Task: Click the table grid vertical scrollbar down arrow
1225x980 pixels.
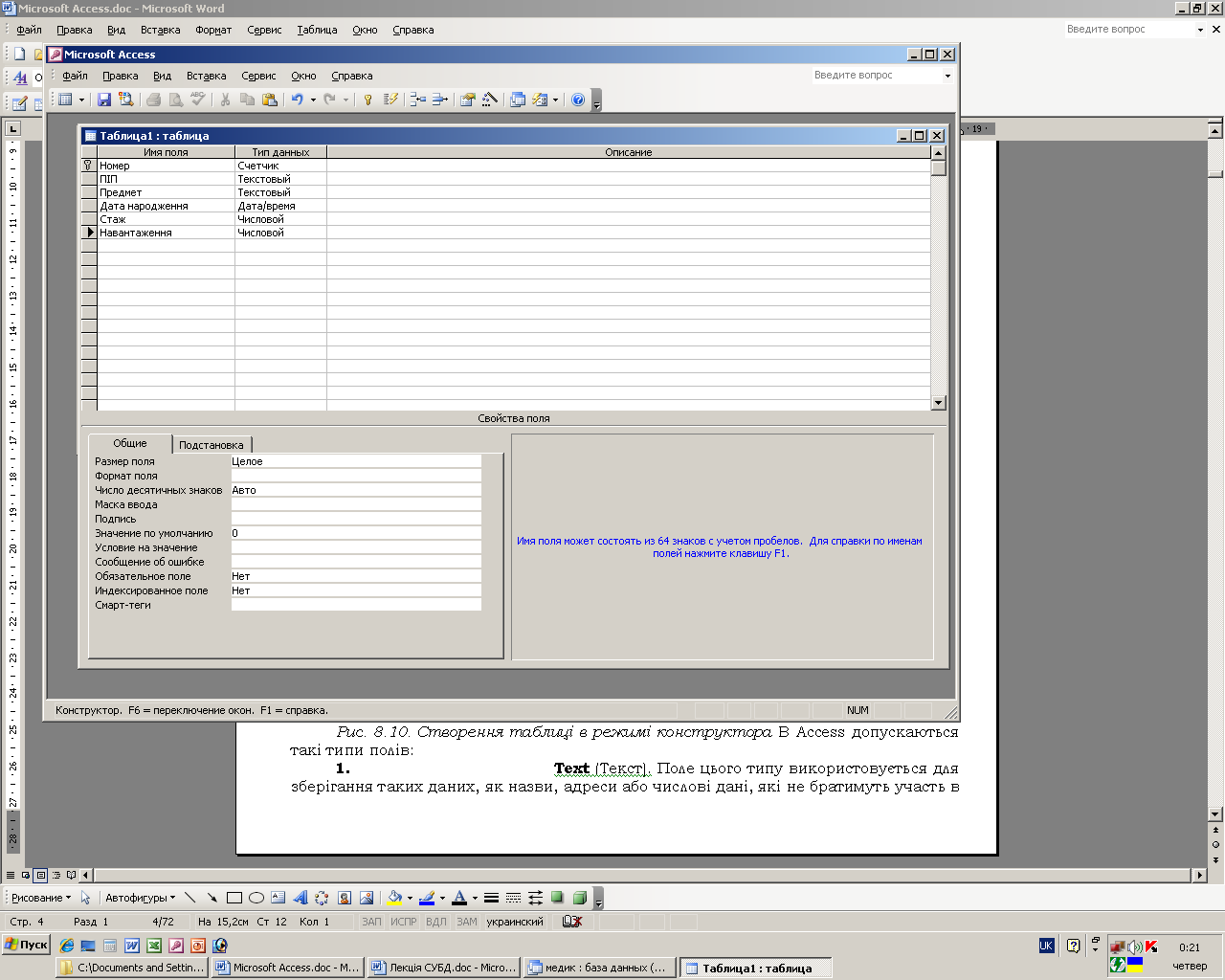Action: 938,403
